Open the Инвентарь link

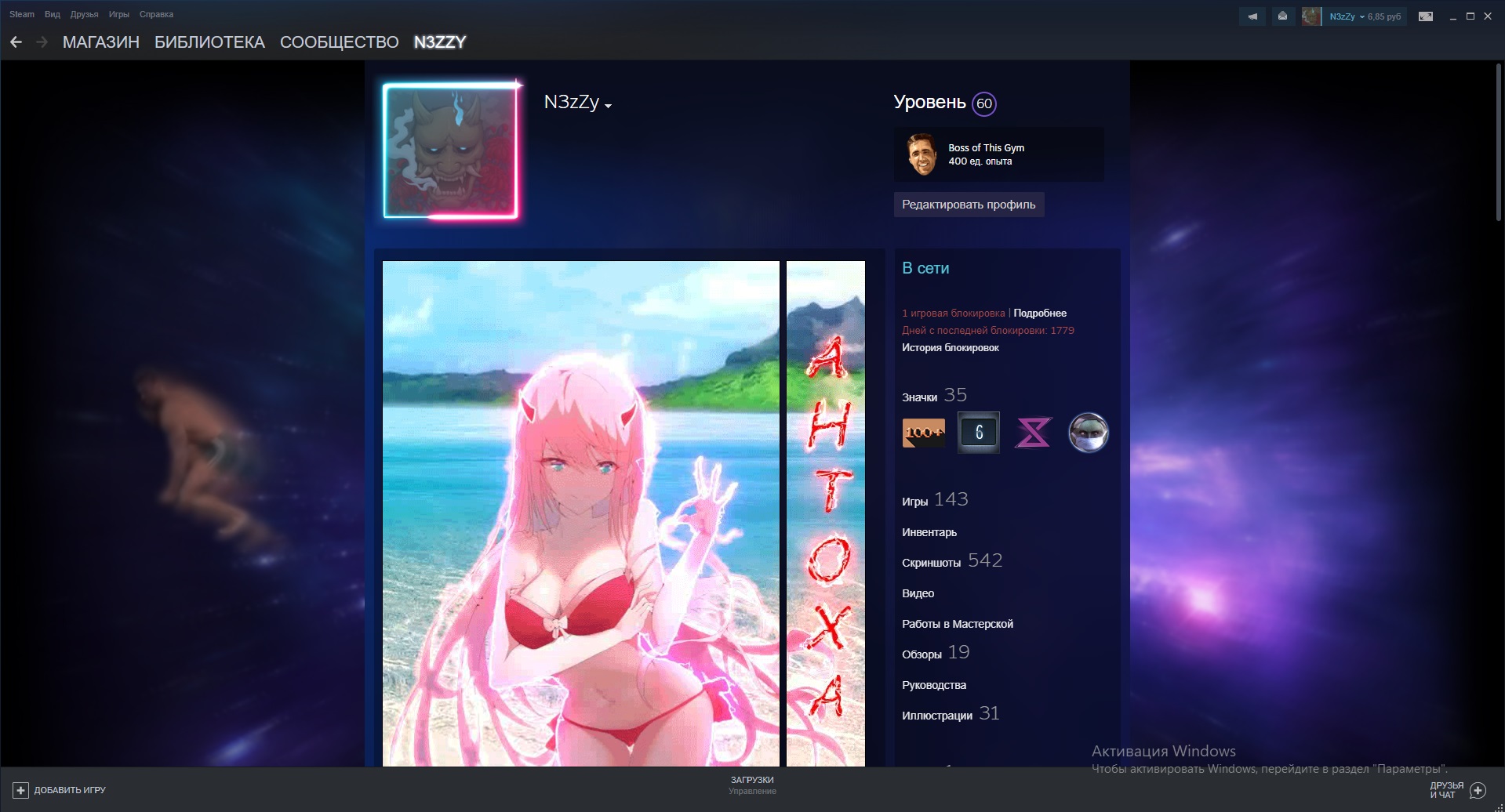tap(929, 532)
